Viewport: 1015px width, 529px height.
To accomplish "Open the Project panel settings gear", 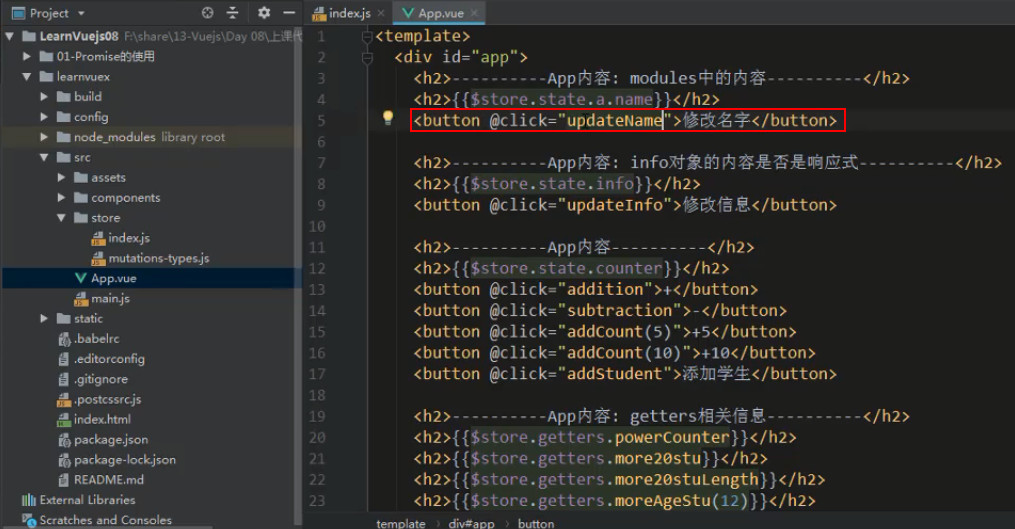I will 263,12.
